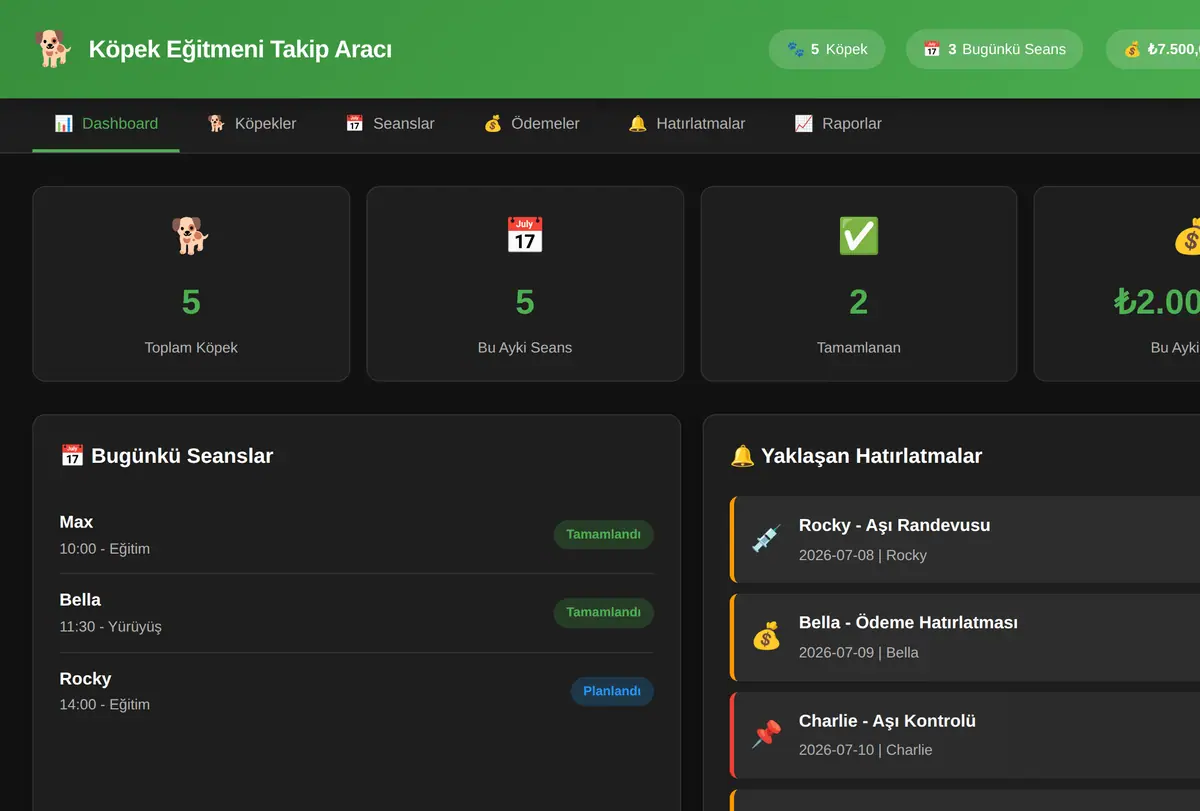
Task: Go to the Seanslar tab
Action: point(390,124)
